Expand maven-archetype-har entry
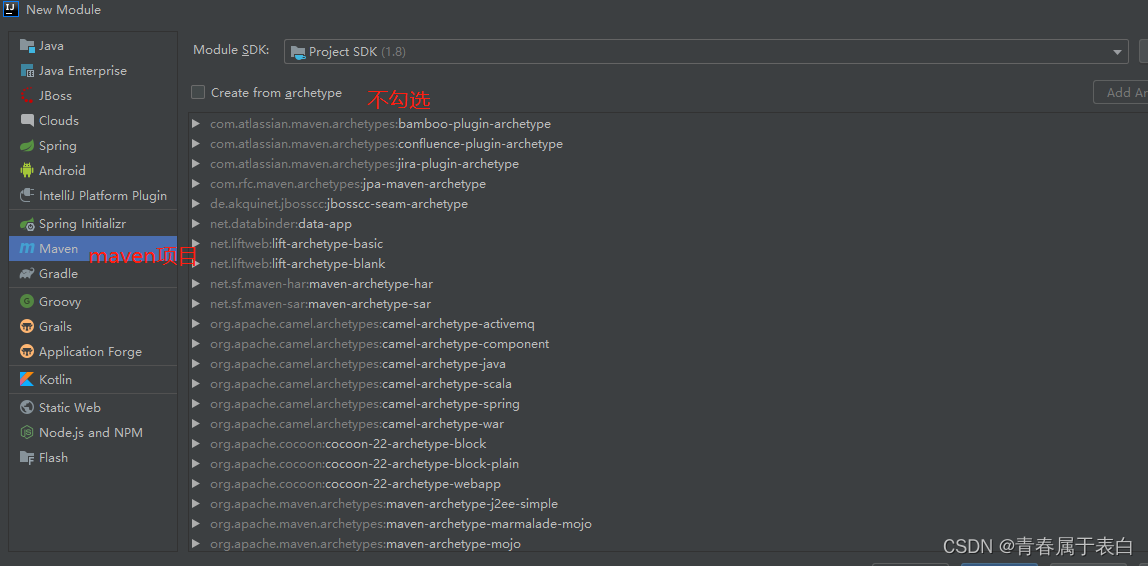The height and width of the screenshot is (566, 1148). pyautogui.click(x=195, y=283)
